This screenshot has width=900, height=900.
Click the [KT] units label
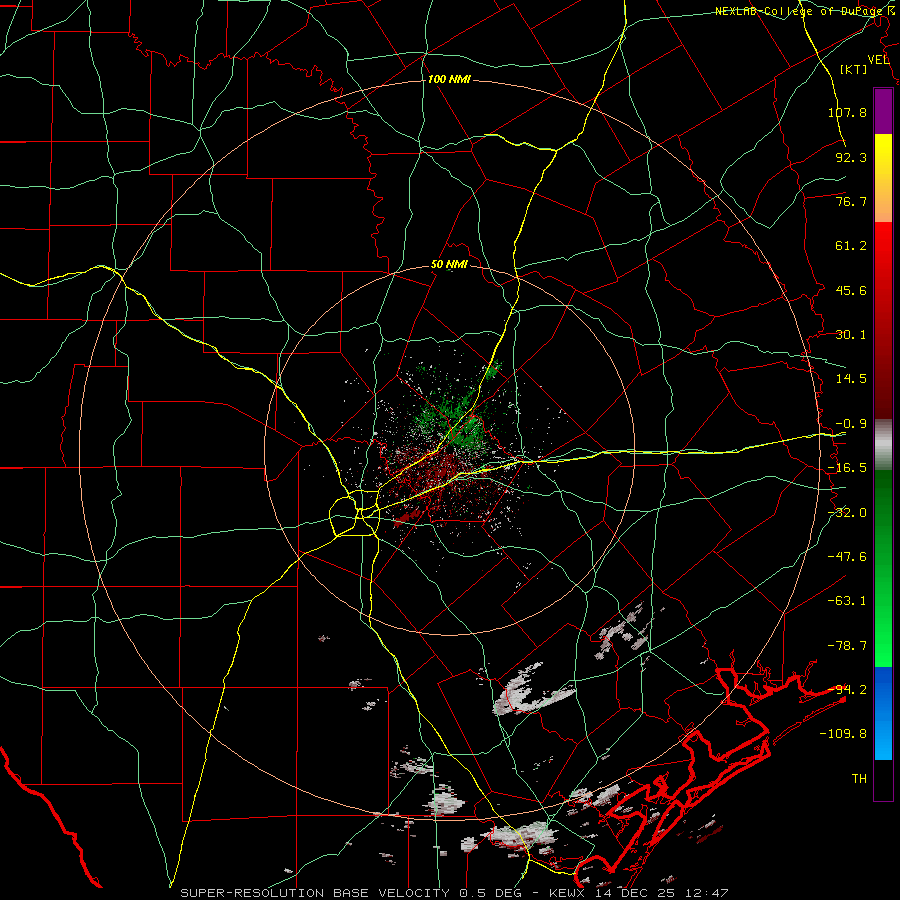tap(854, 70)
